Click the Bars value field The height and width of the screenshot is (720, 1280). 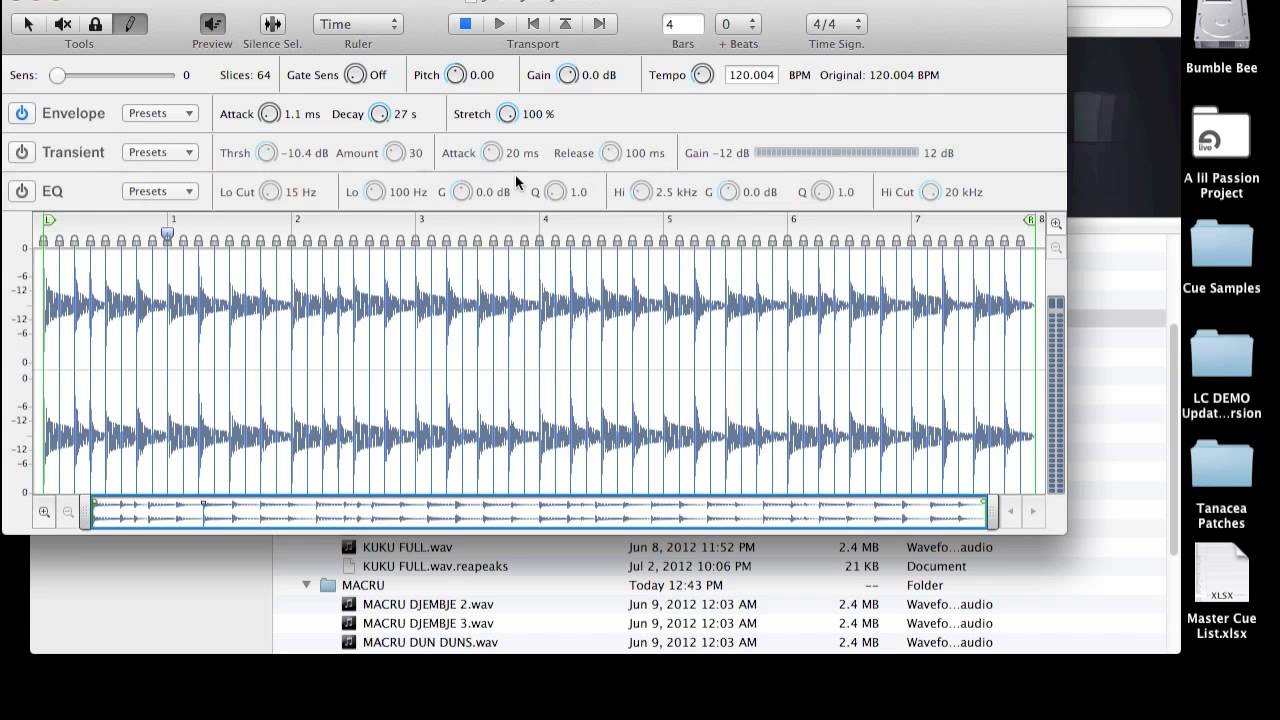683,24
